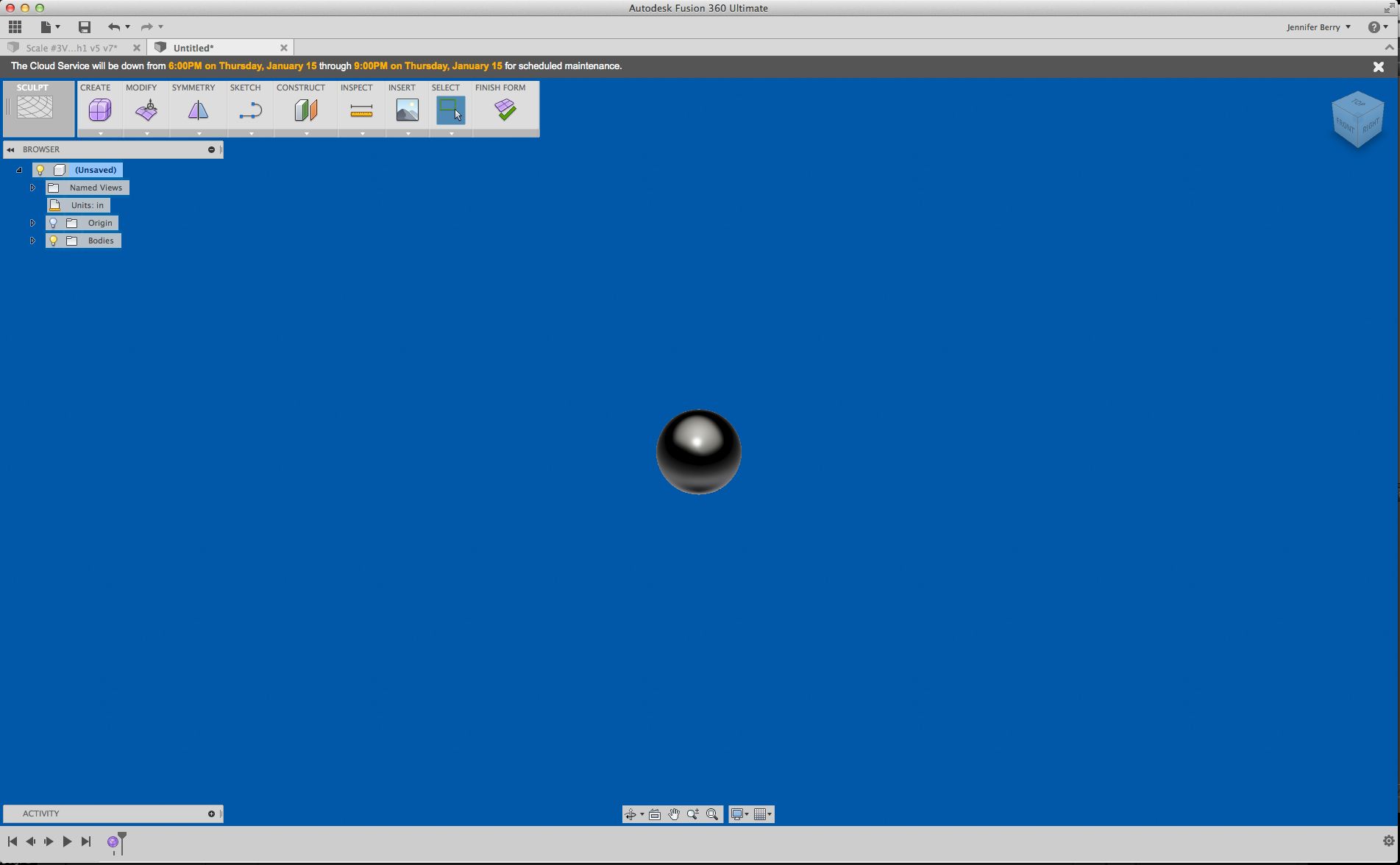This screenshot has width=1400, height=865.
Task: Open the Create form tool
Action: (x=99, y=110)
